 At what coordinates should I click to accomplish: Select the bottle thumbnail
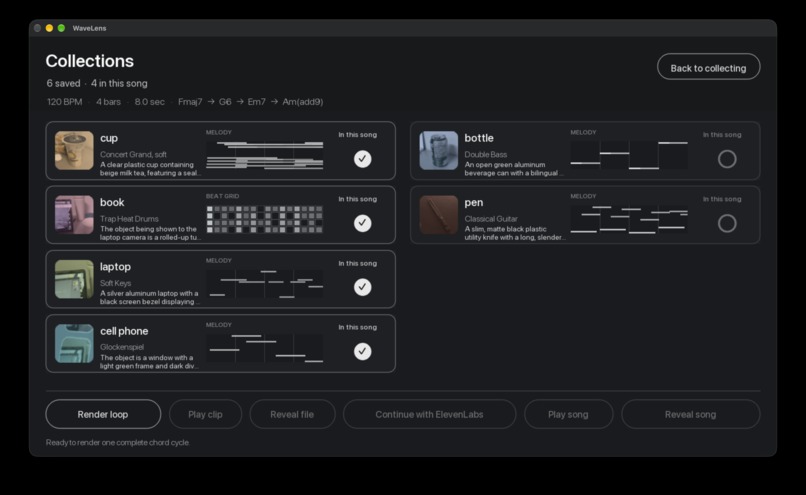[438, 151]
